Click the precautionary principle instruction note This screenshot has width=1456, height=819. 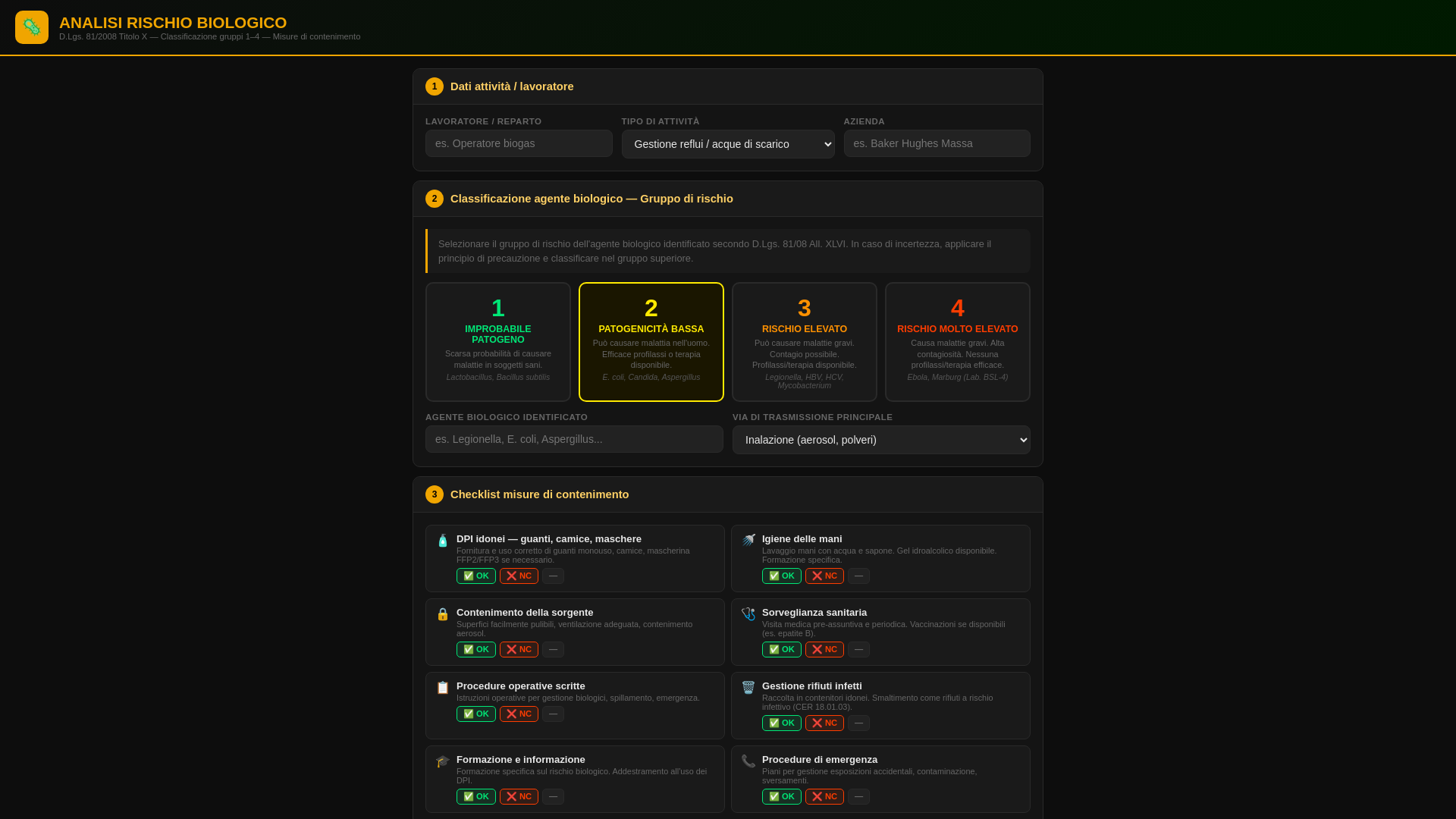(x=728, y=251)
